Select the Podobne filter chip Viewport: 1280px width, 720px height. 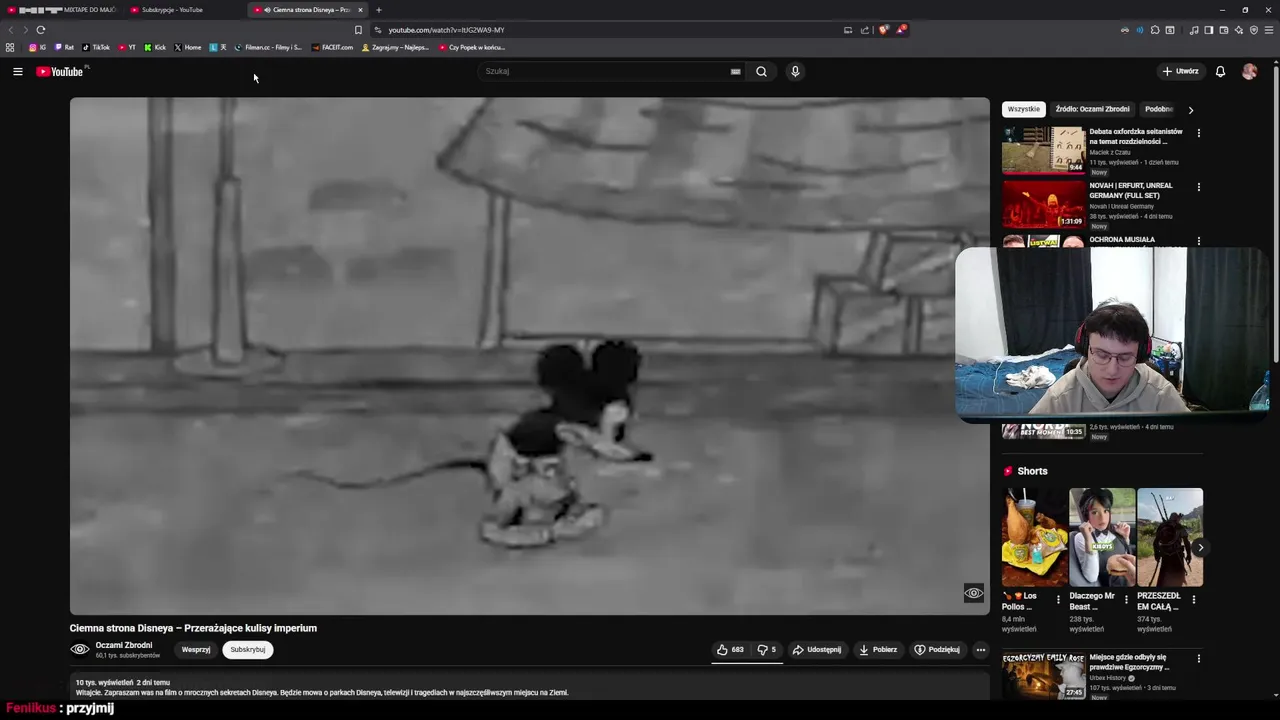pyautogui.click(x=1160, y=109)
